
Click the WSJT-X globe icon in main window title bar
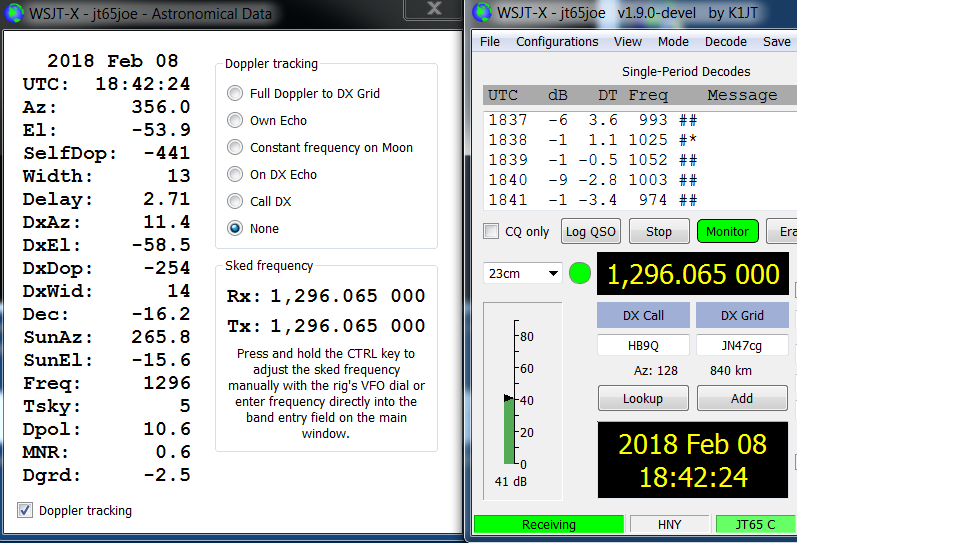coord(483,13)
